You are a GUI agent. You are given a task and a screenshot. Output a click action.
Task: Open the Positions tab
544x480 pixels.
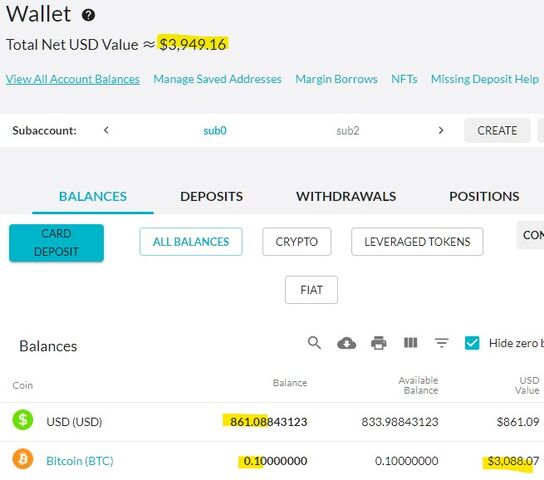pos(484,197)
